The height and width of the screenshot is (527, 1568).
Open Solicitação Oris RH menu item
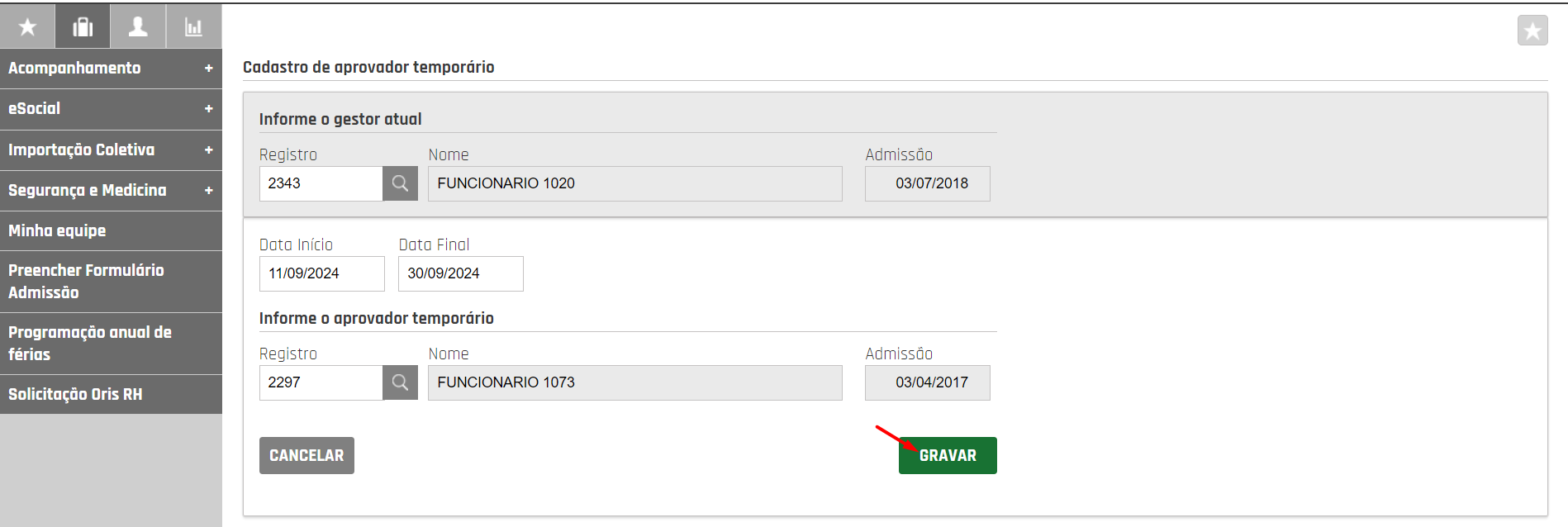click(x=75, y=395)
